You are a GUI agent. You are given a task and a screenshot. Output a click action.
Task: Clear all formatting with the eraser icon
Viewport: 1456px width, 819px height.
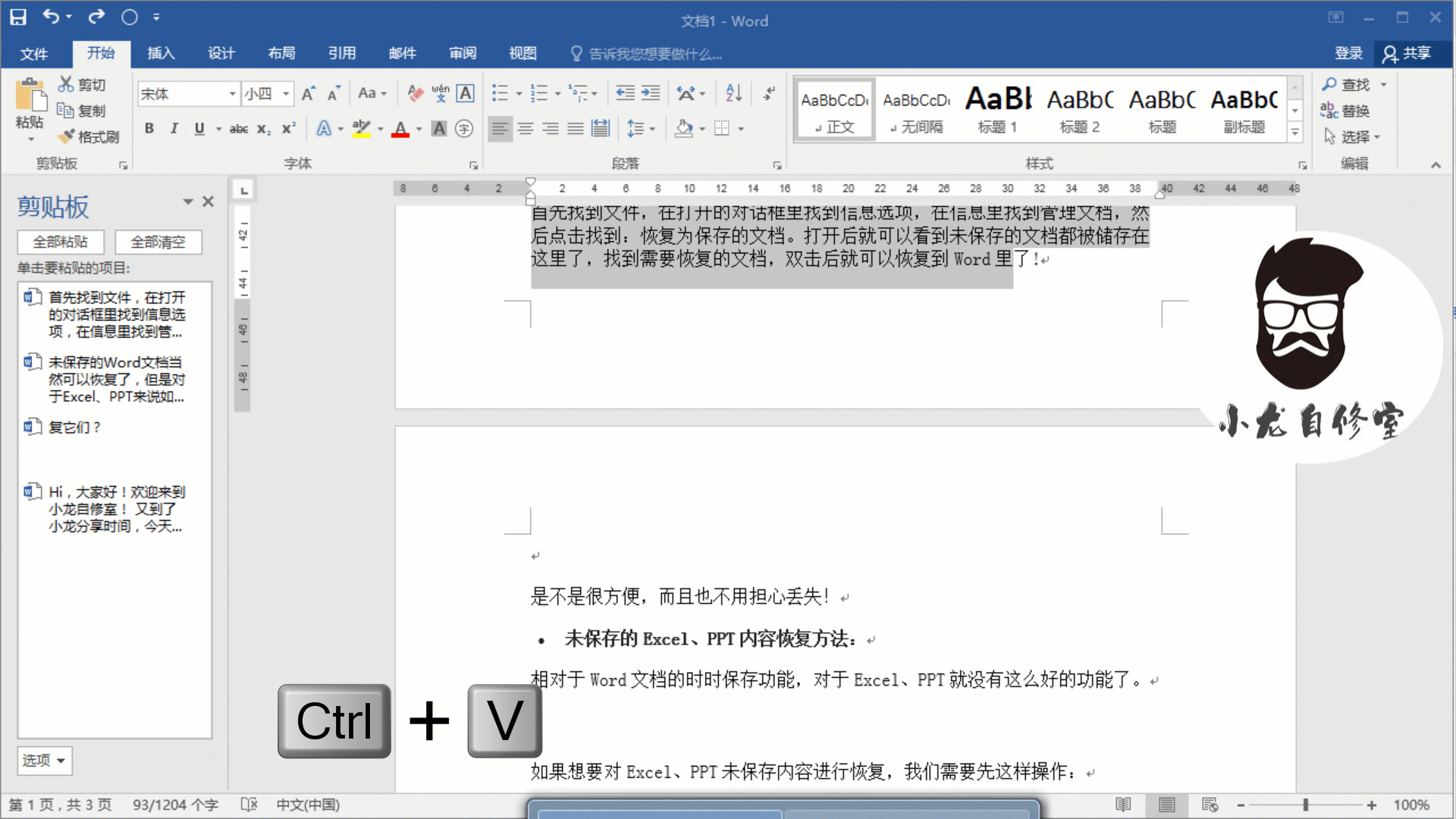tap(415, 93)
